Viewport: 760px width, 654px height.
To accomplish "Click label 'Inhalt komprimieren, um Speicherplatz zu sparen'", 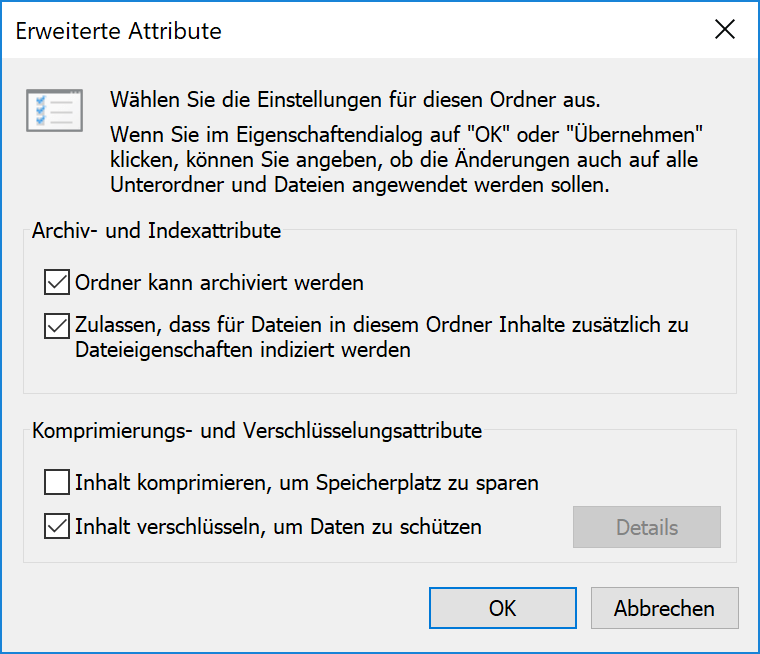I will point(307,483).
